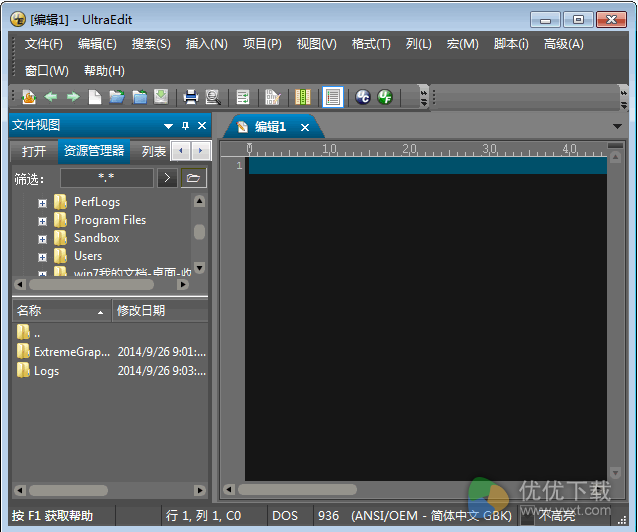
Task: Toggle column mode icon
Action: (x=302, y=97)
